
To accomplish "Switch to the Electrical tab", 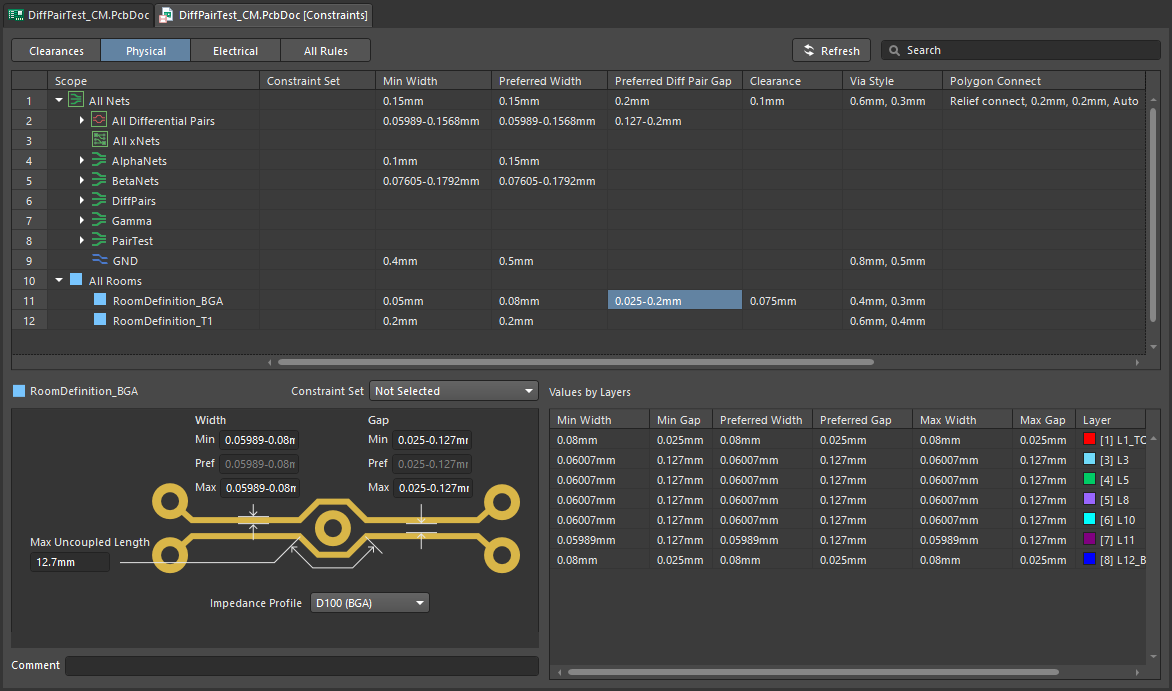I will (x=235, y=51).
